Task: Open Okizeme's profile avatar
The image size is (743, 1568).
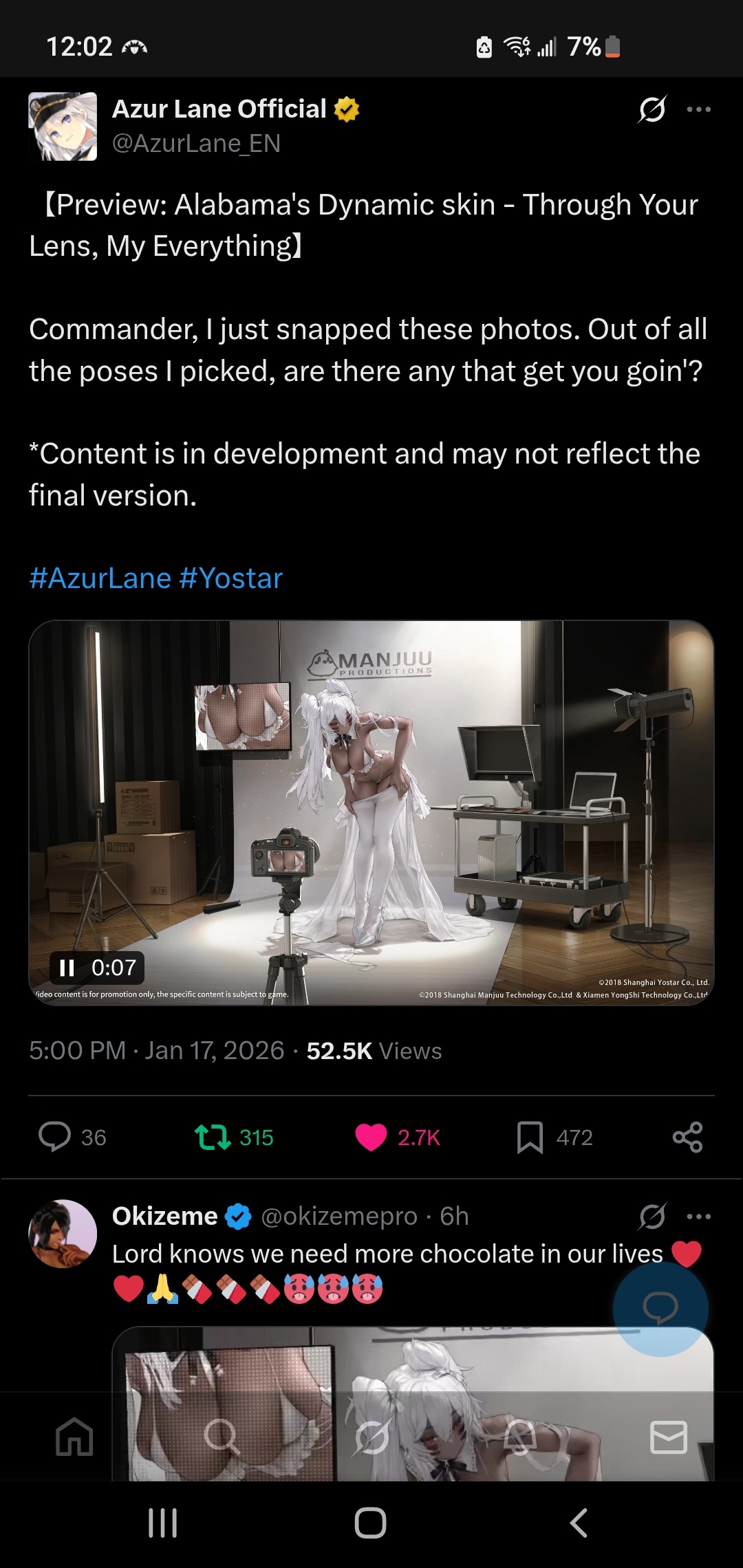Action: [x=63, y=1234]
